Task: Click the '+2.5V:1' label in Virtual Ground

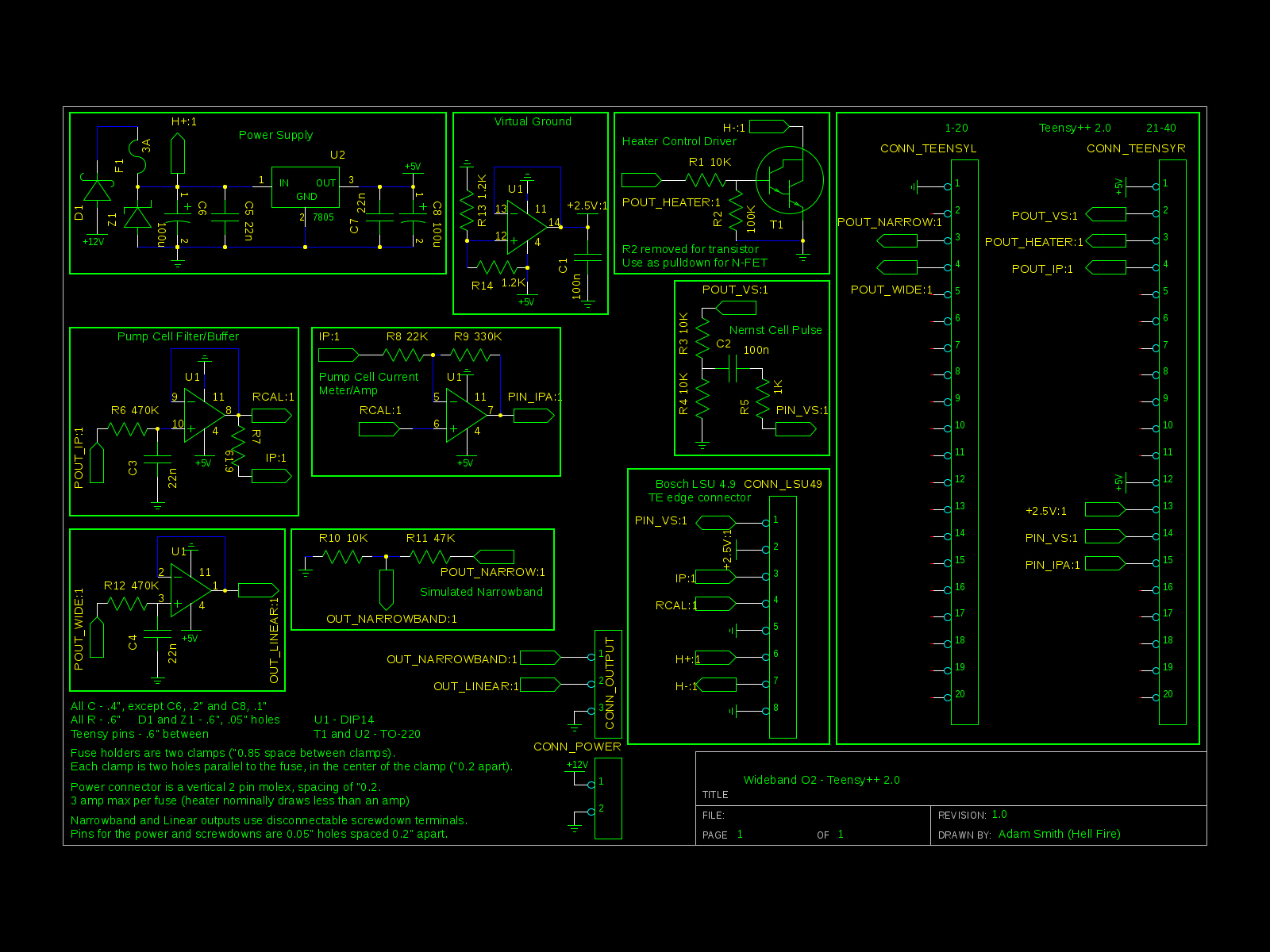Action: (x=587, y=205)
